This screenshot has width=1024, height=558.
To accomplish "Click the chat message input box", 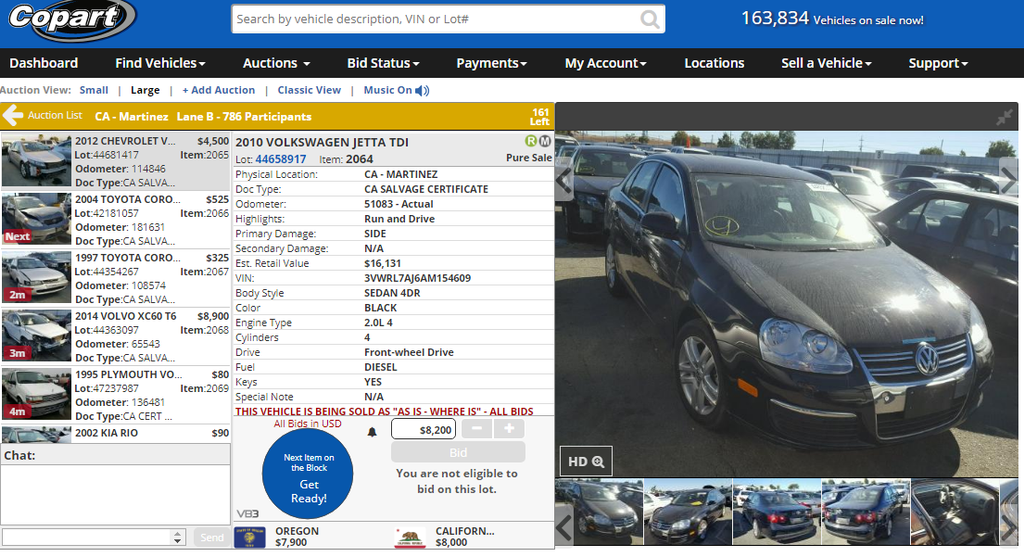I will click(88, 537).
